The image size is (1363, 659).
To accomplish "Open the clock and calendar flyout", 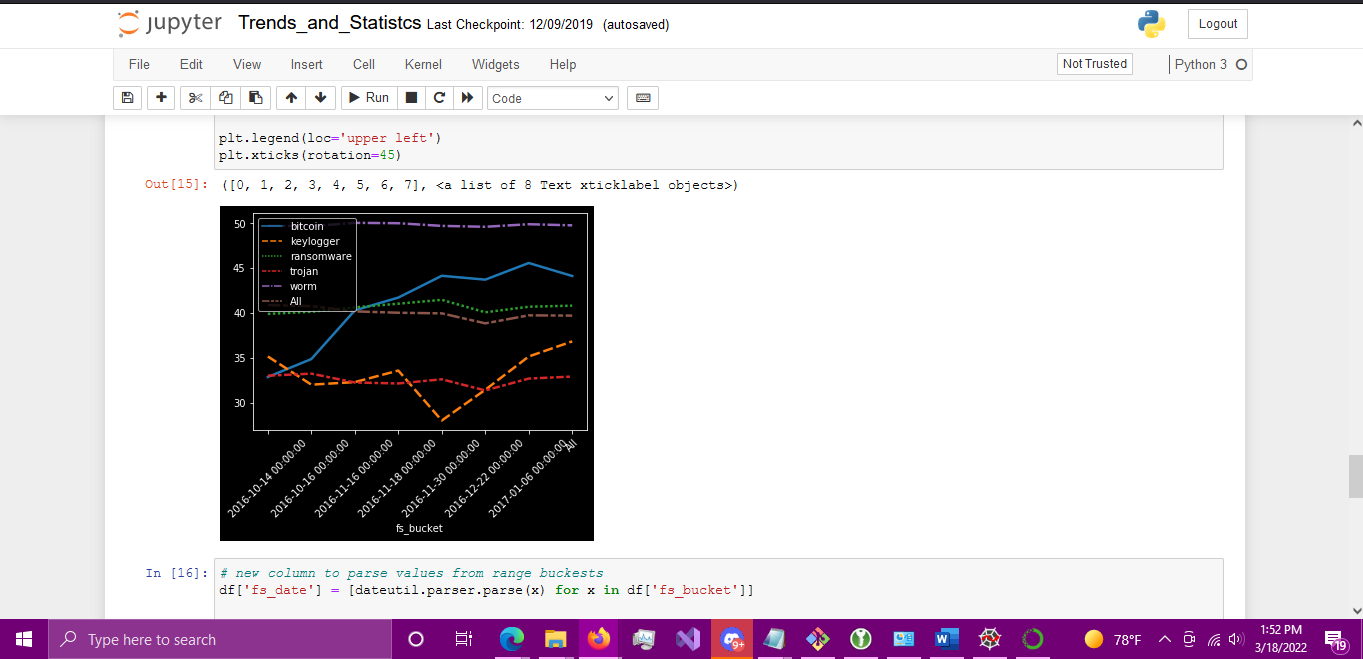I will (x=1282, y=639).
